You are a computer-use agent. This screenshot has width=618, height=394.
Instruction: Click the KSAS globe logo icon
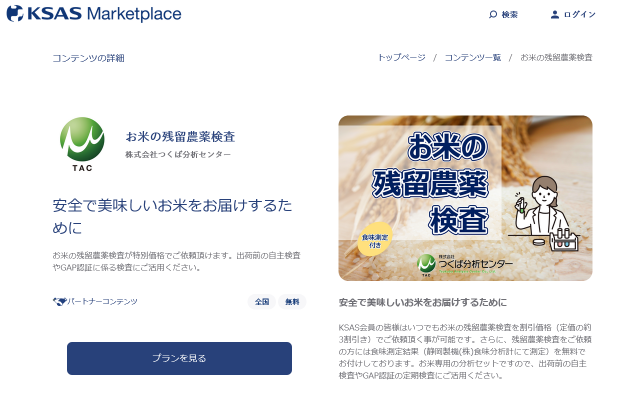pyautogui.click(x=15, y=13)
